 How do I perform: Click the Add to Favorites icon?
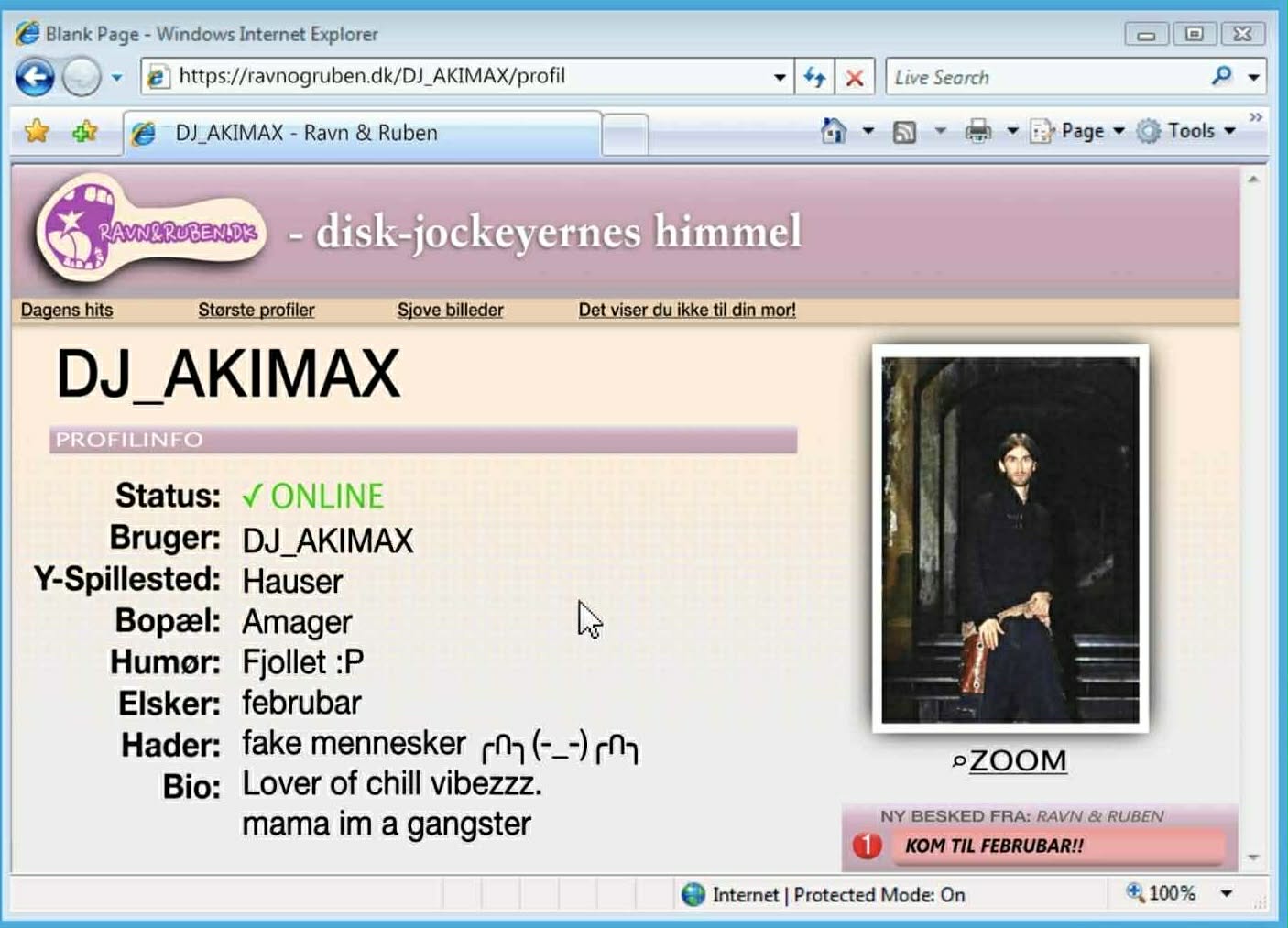(84, 132)
